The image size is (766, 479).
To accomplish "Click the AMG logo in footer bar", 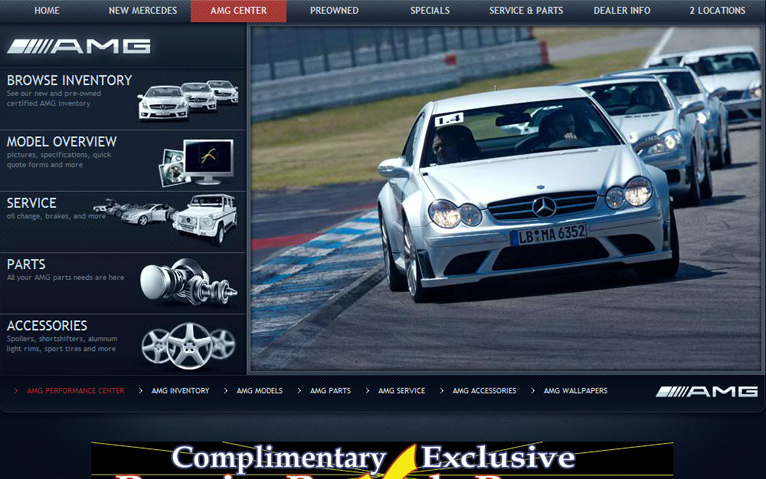I will [706, 391].
